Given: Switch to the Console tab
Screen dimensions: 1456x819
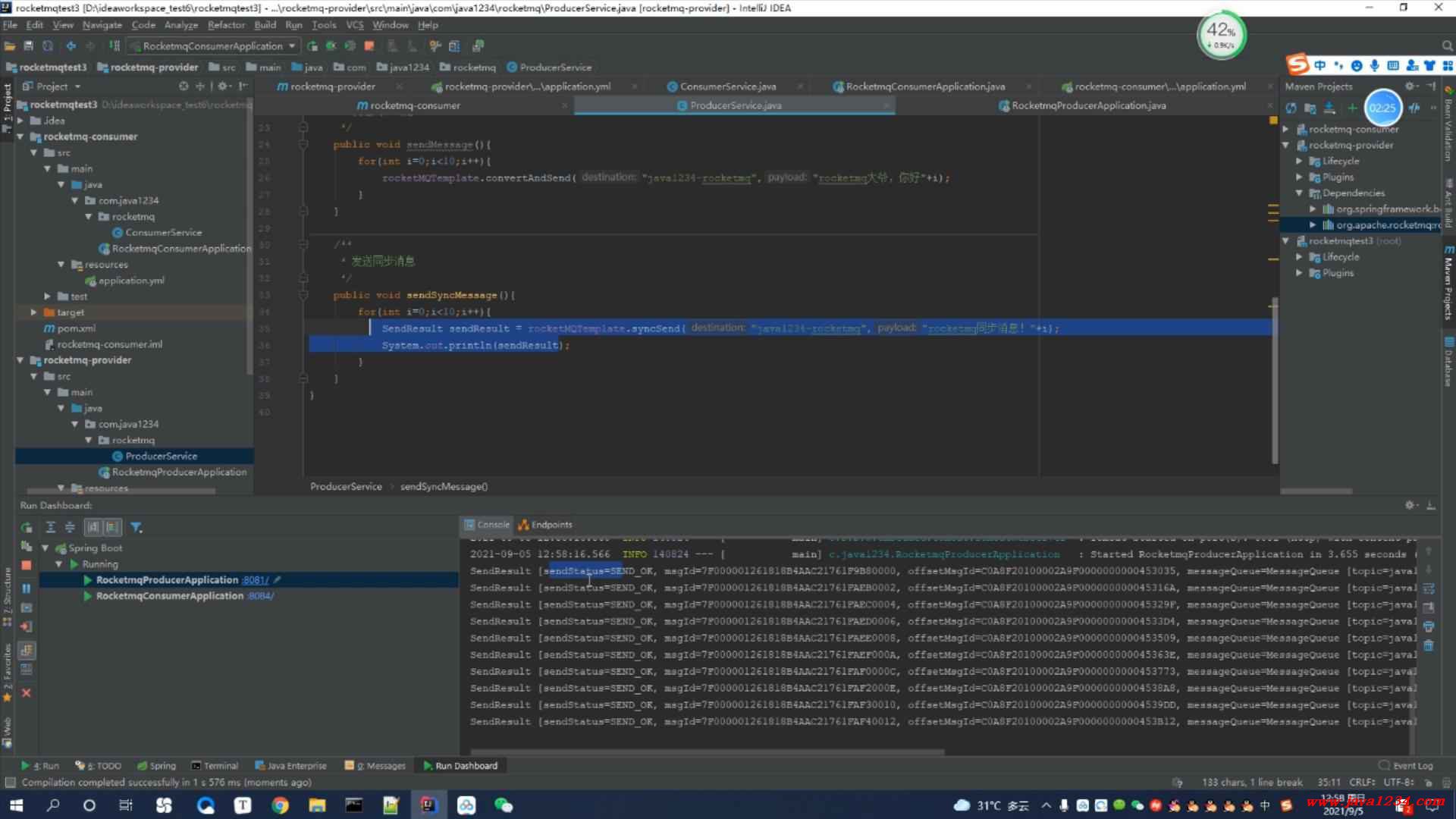Looking at the screenshot, I should [486, 525].
